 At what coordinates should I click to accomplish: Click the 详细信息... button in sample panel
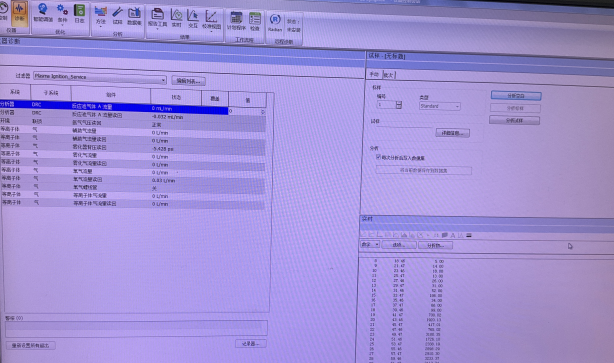(453, 133)
